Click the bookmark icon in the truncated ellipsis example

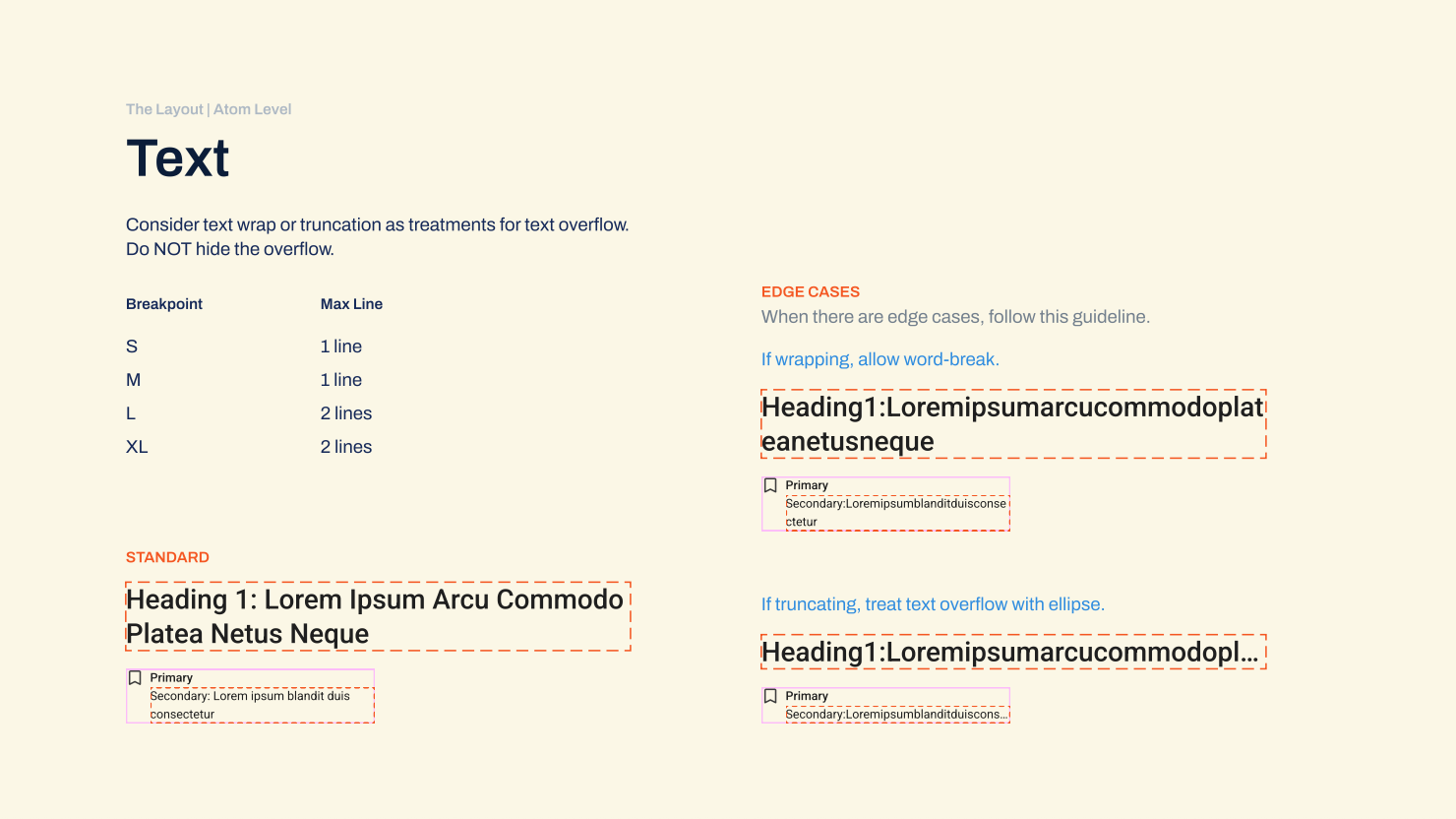(x=771, y=696)
